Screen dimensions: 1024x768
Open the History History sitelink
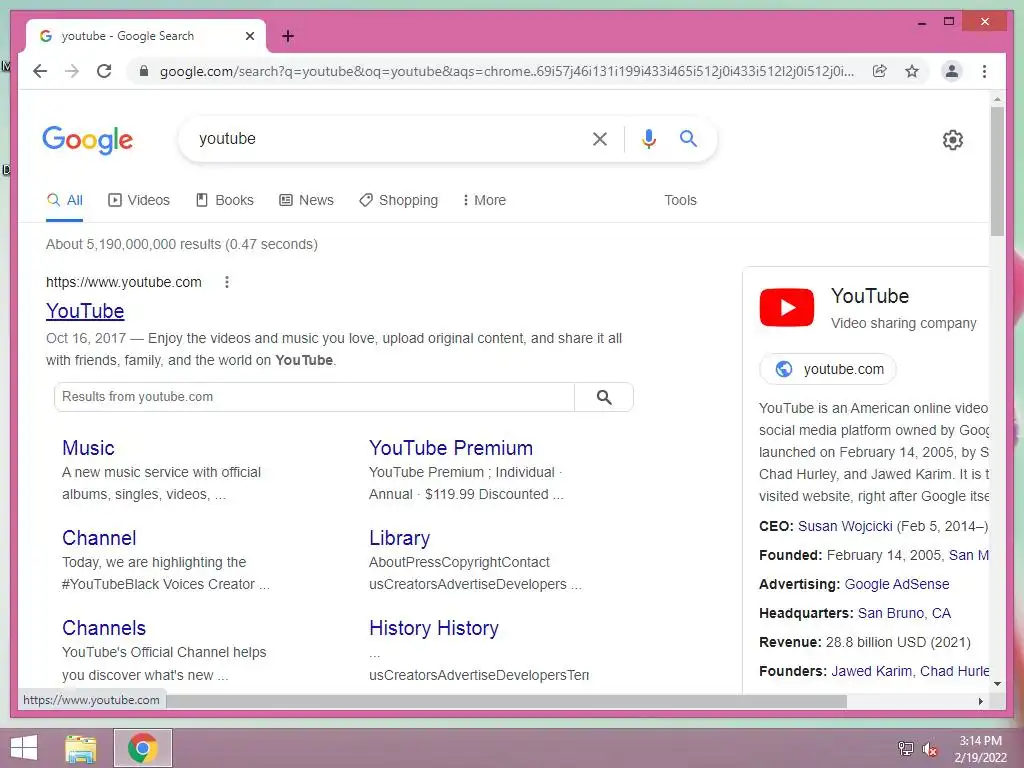pos(434,628)
